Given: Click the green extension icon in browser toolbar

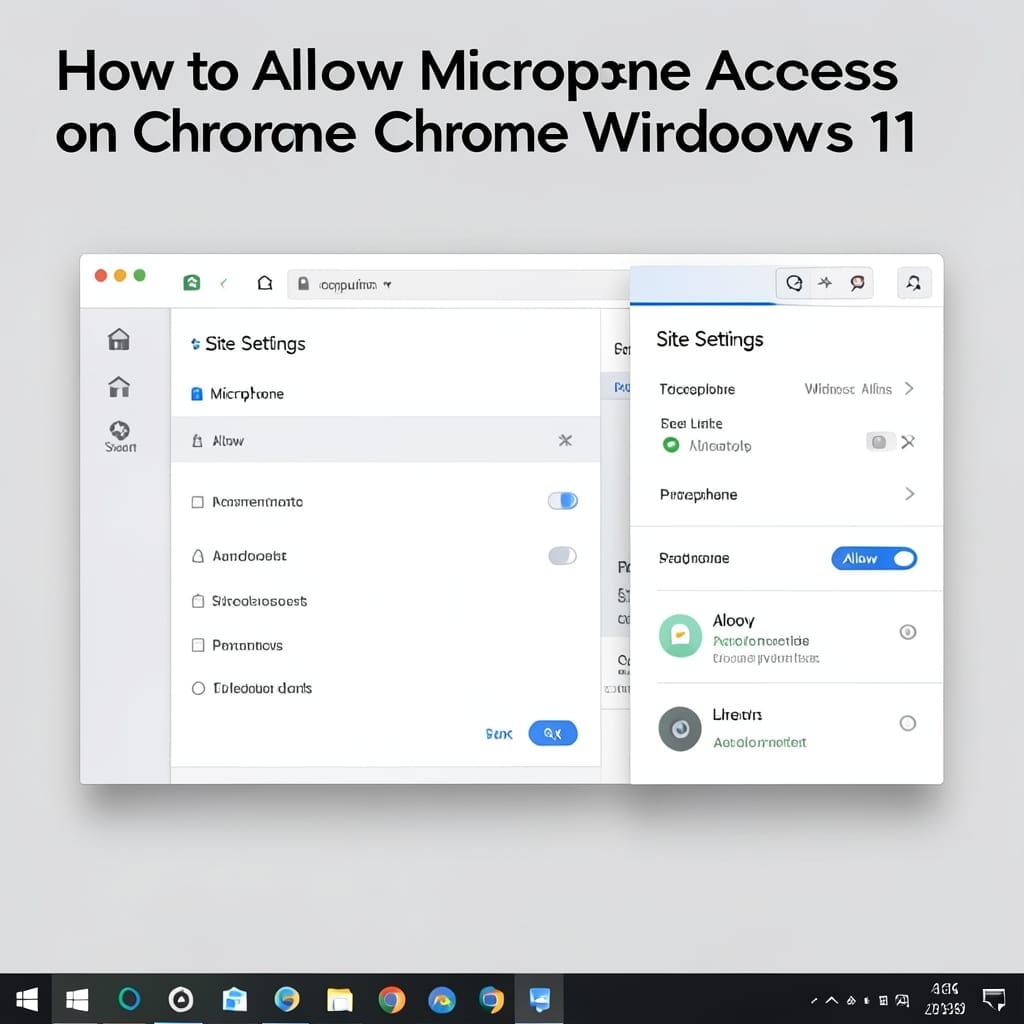Looking at the screenshot, I should tap(191, 283).
